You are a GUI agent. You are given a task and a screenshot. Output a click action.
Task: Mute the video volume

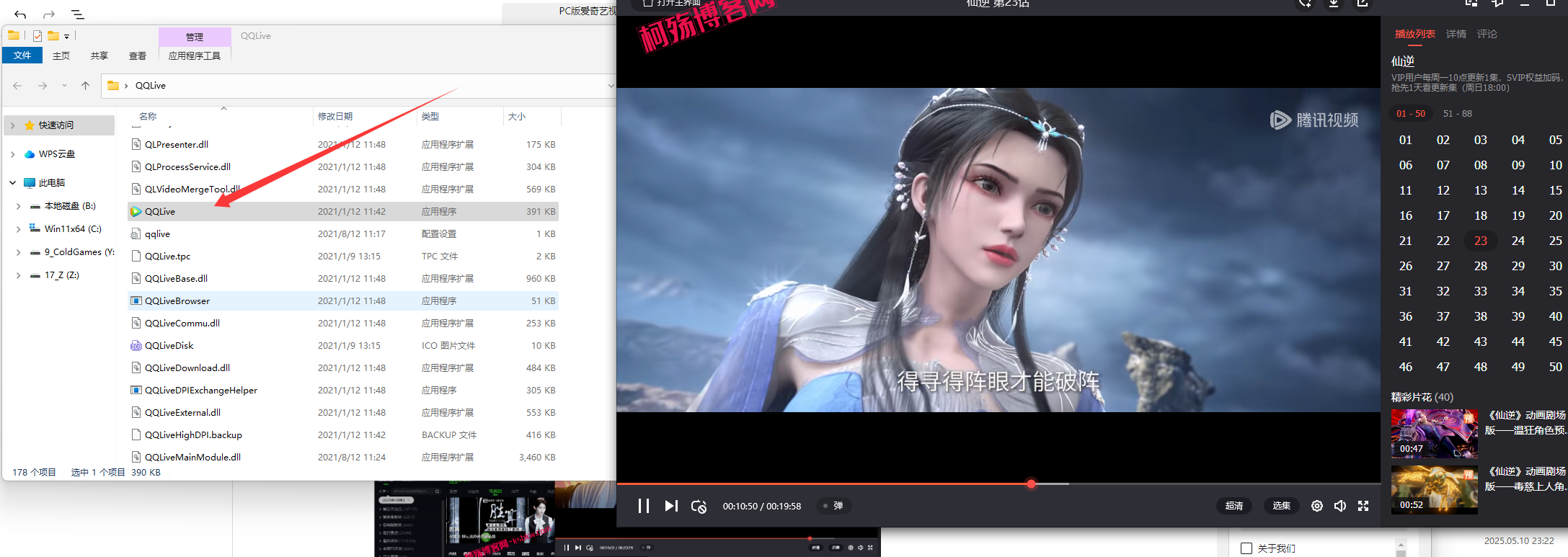point(1340,506)
